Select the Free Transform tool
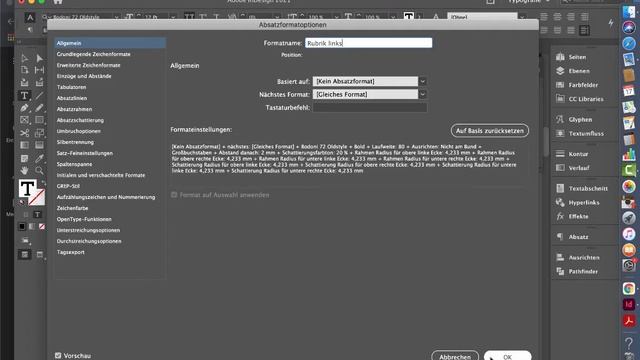The image size is (640, 360). pos(39,133)
